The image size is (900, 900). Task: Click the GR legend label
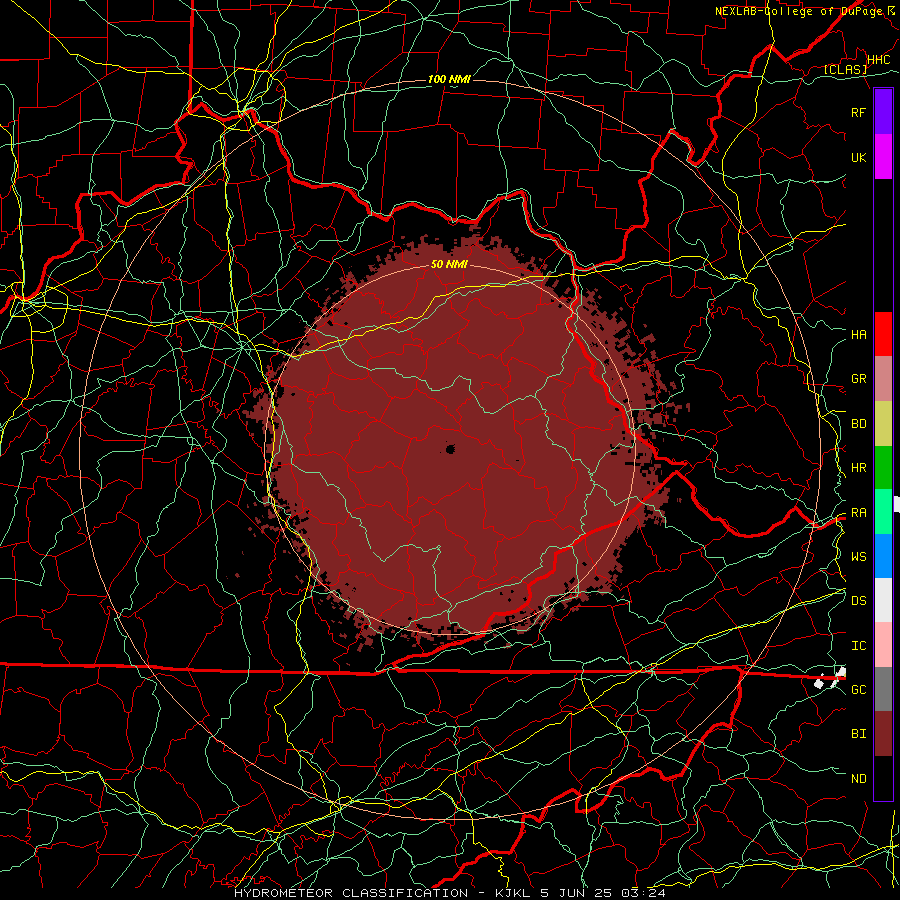pyautogui.click(x=859, y=379)
